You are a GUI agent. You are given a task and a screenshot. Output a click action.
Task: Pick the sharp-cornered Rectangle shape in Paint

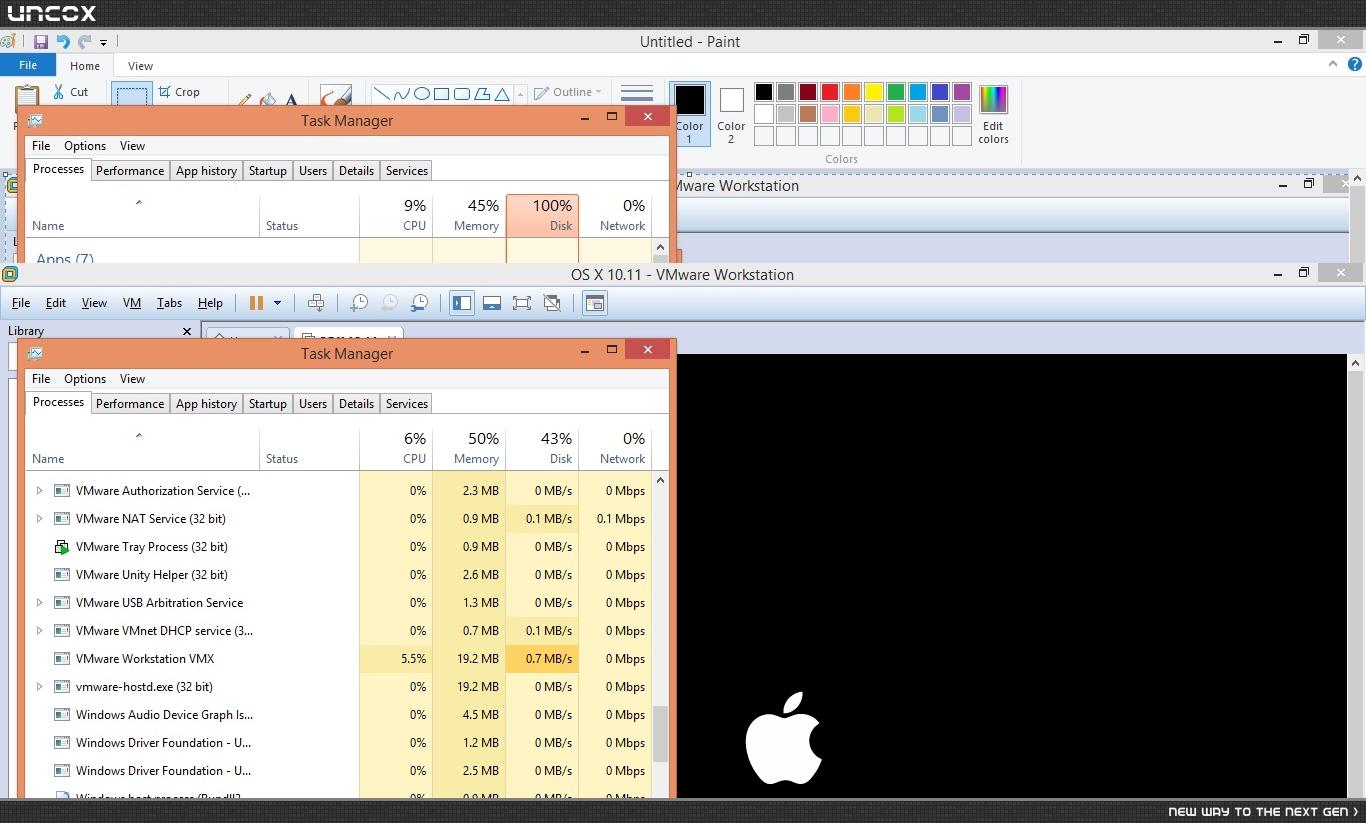(441, 94)
